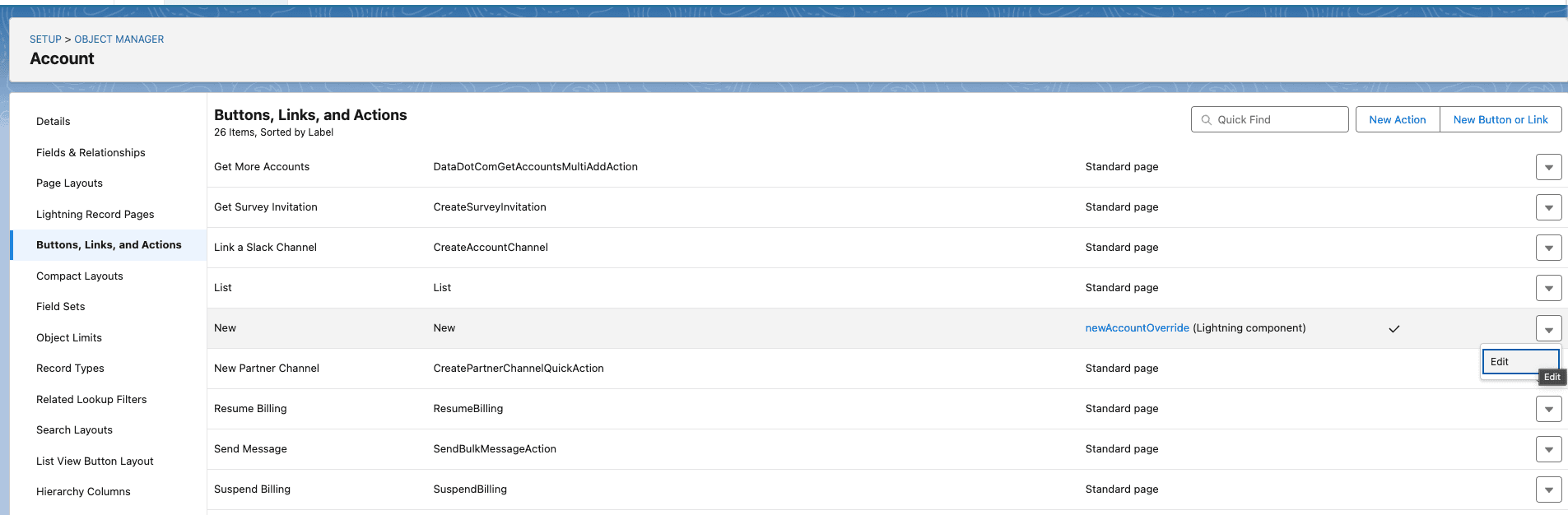
Task: Open the newAccountOverride component link
Action: (1137, 327)
